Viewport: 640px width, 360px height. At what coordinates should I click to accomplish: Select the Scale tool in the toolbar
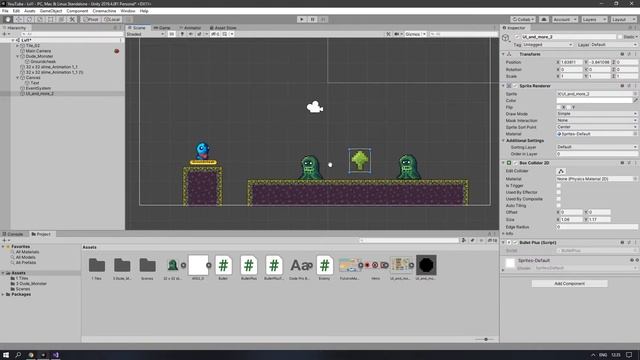[40, 19]
